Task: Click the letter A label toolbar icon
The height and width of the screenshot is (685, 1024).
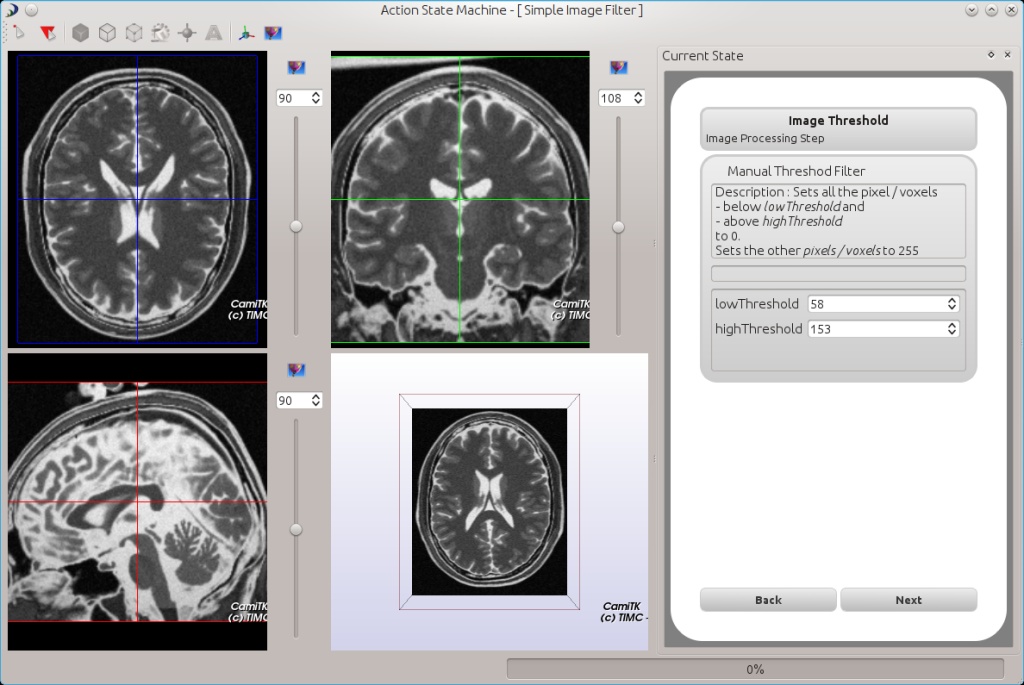Action: click(213, 33)
